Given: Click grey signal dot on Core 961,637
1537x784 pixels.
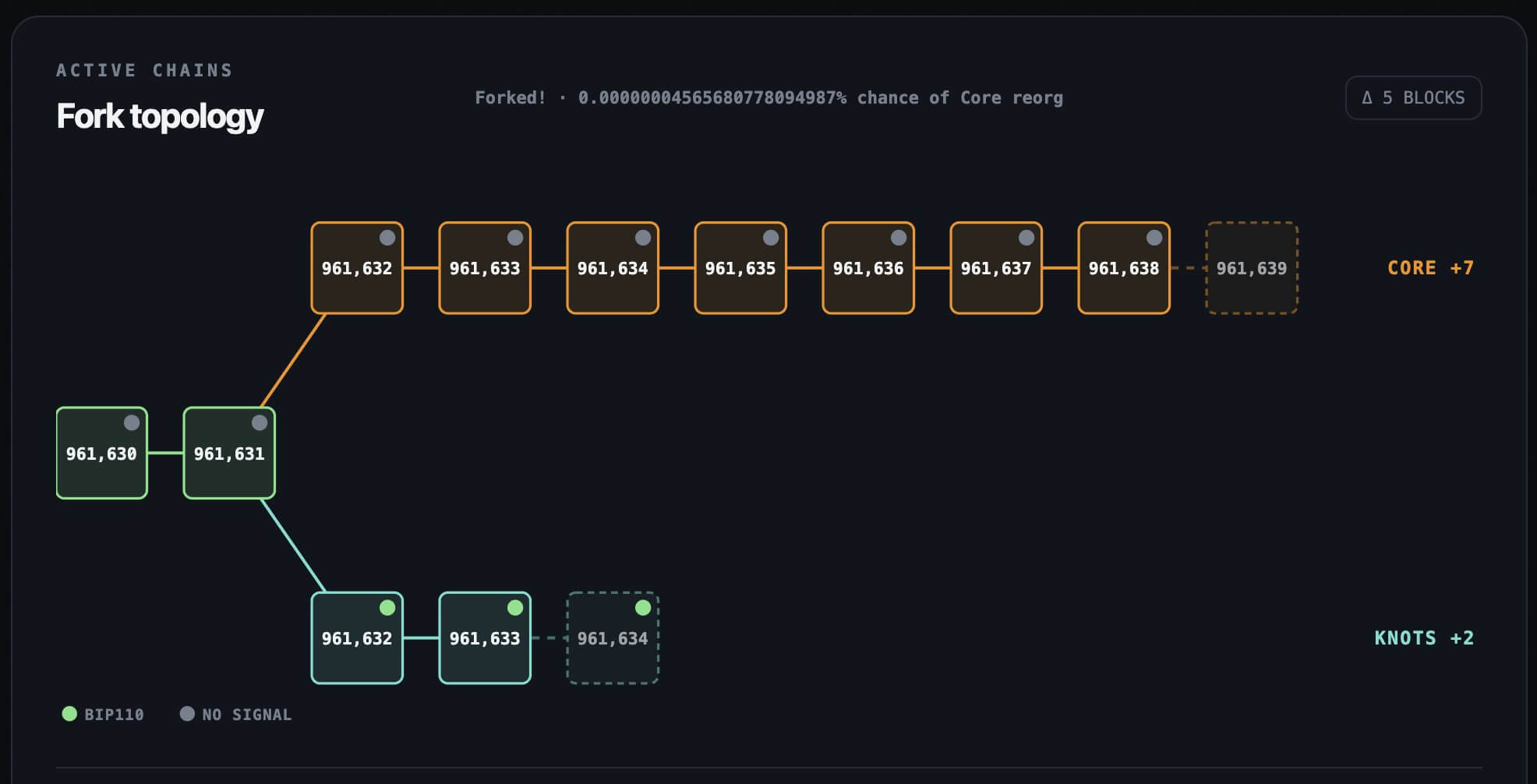Looking at the screenshot, I should pyautogui.click(x=1026, y=238).
